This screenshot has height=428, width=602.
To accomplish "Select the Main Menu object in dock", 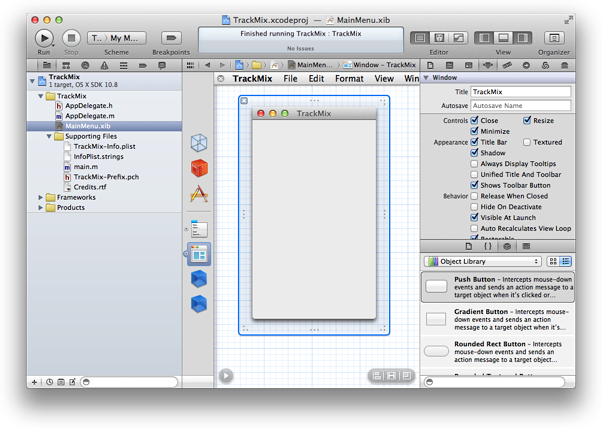I will click(x=199, y=229).
